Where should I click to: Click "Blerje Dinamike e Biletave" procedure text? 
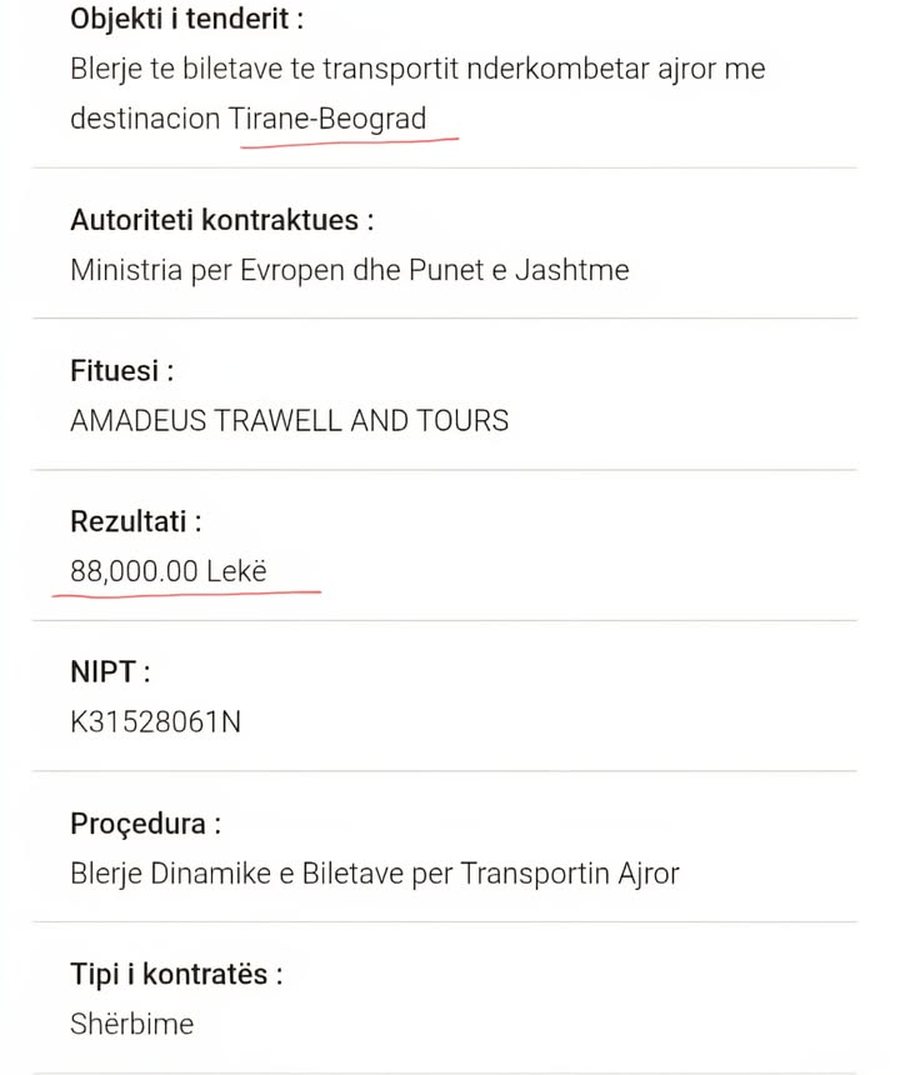pos(237,874)
